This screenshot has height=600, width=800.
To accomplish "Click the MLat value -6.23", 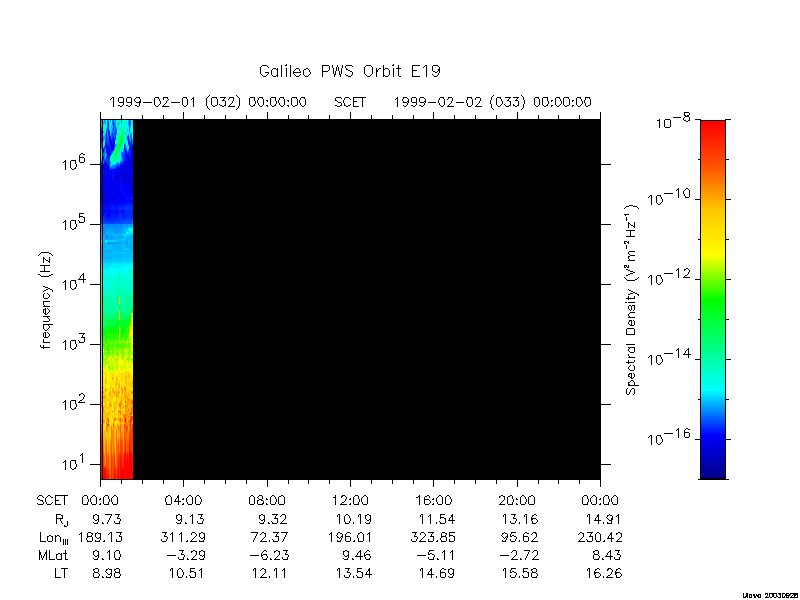I will pyautogui.click(x=269, y=555).
